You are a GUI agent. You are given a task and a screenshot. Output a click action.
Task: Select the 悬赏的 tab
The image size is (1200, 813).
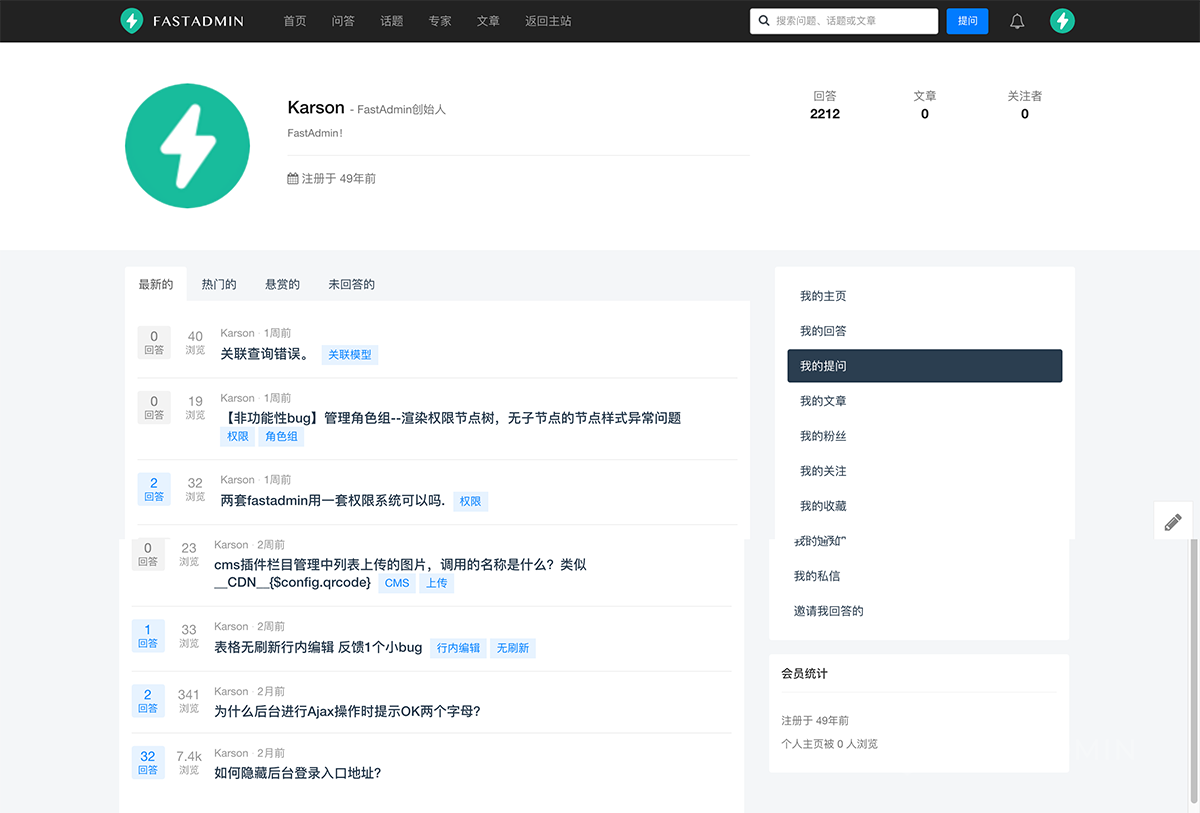coord(282,285)
